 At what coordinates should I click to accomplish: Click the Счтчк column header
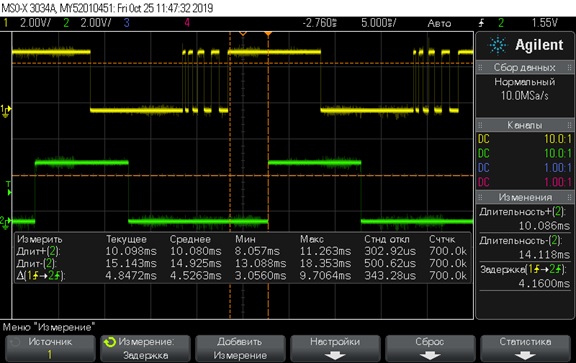tap(442, 240)
